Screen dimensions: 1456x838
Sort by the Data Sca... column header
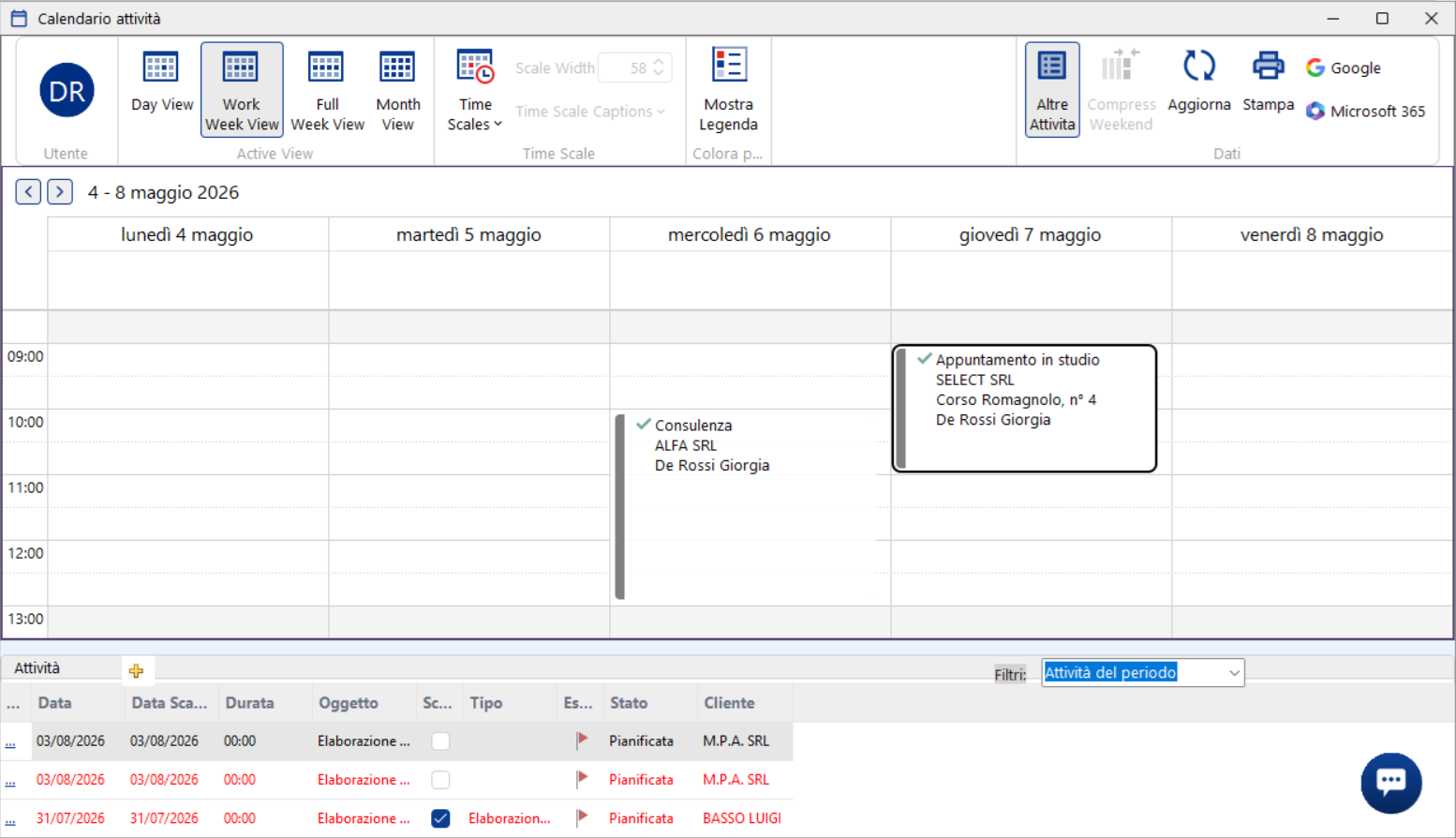pos(171,703)
